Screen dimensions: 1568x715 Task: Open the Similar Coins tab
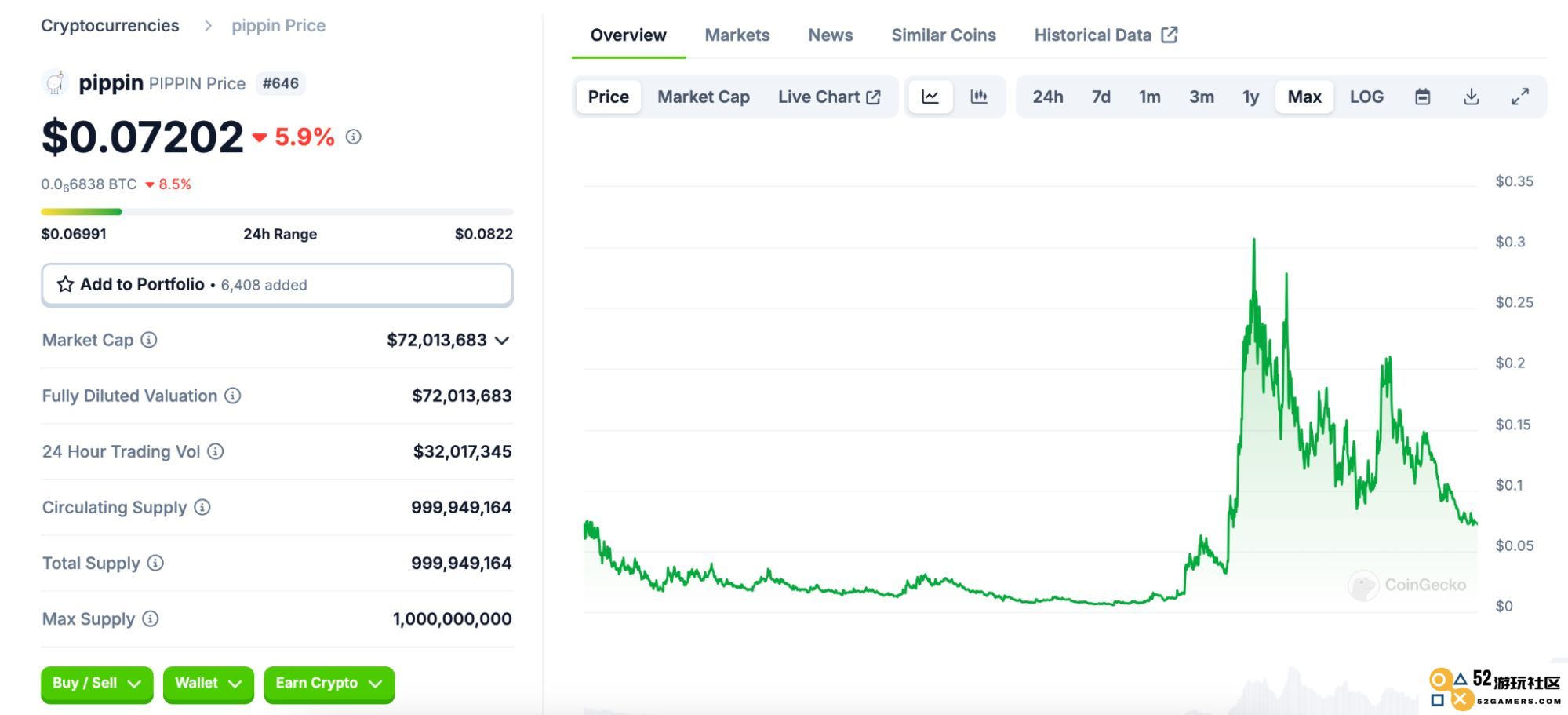[x=944, y=35]
